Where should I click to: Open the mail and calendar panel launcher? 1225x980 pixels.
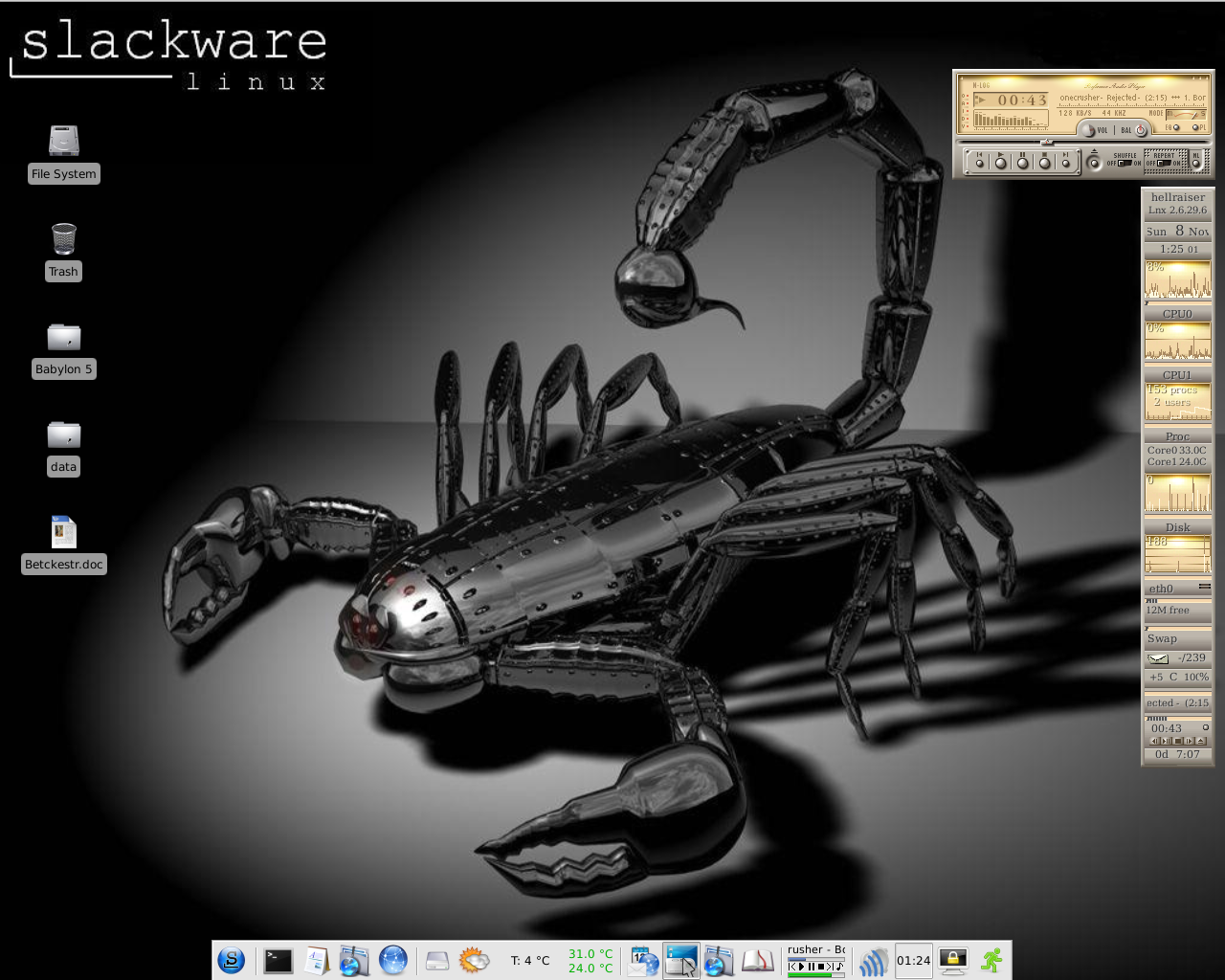[x=642, y=960]
